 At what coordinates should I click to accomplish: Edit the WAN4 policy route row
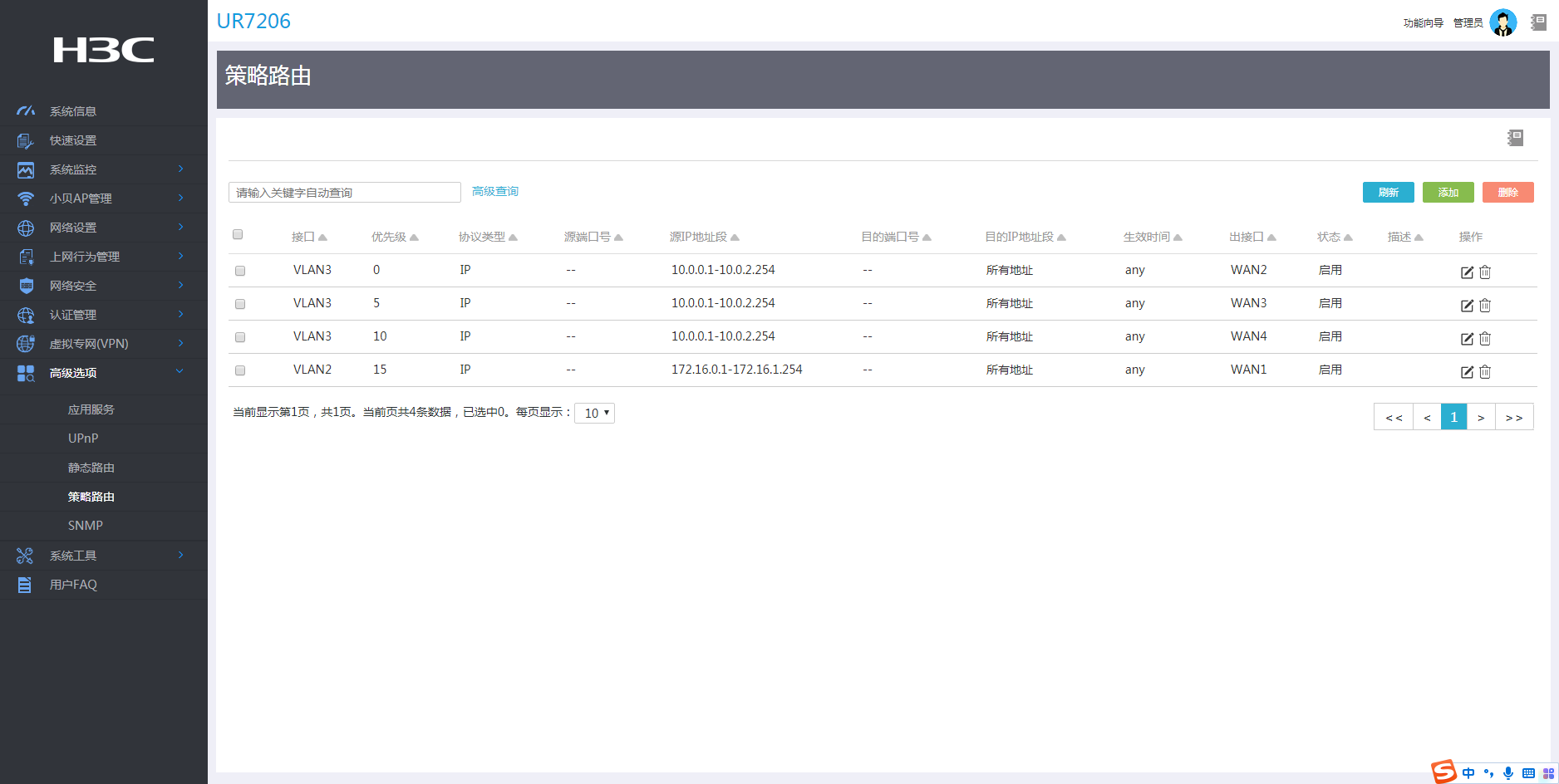point(1467,338)
